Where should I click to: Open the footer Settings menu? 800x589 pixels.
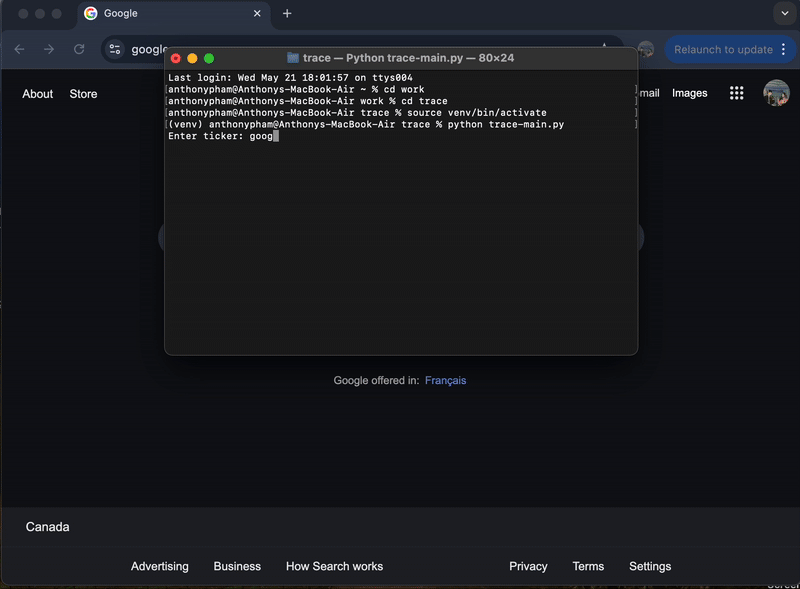tap(650, 566)
